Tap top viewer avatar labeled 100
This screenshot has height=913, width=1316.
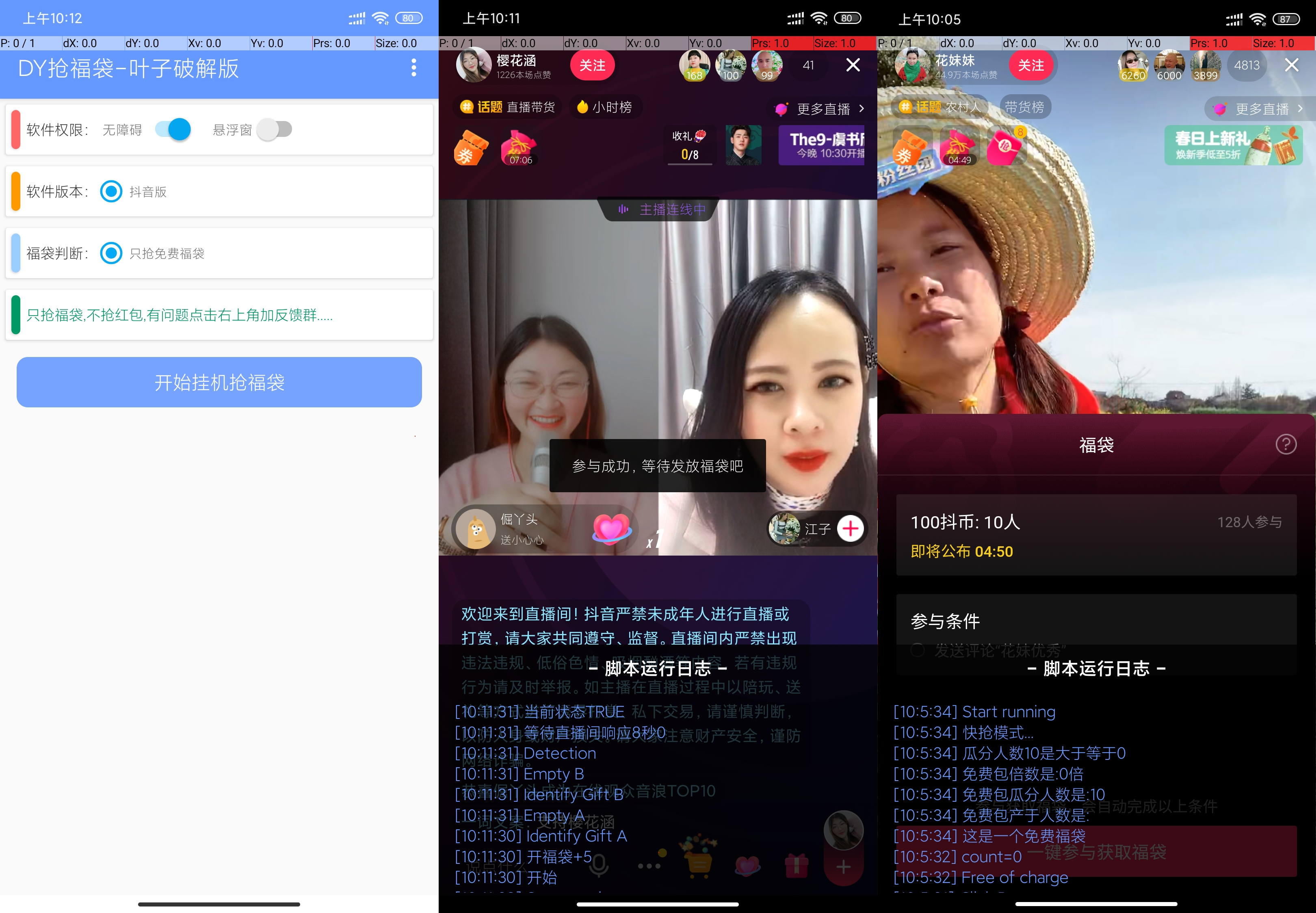point(731,65)
